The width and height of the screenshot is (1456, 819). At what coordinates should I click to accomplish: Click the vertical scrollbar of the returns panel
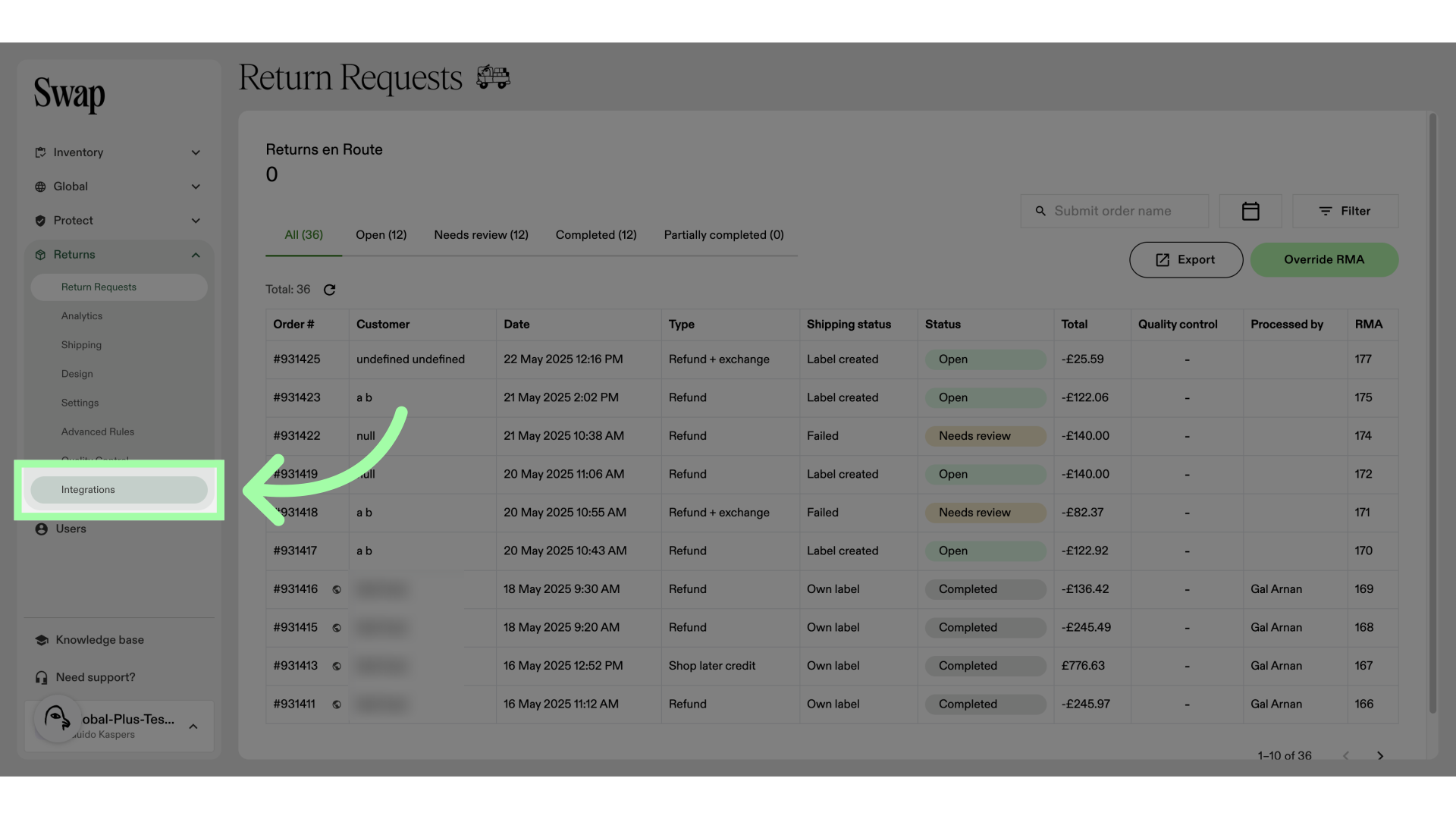(x=1432, y=413)
